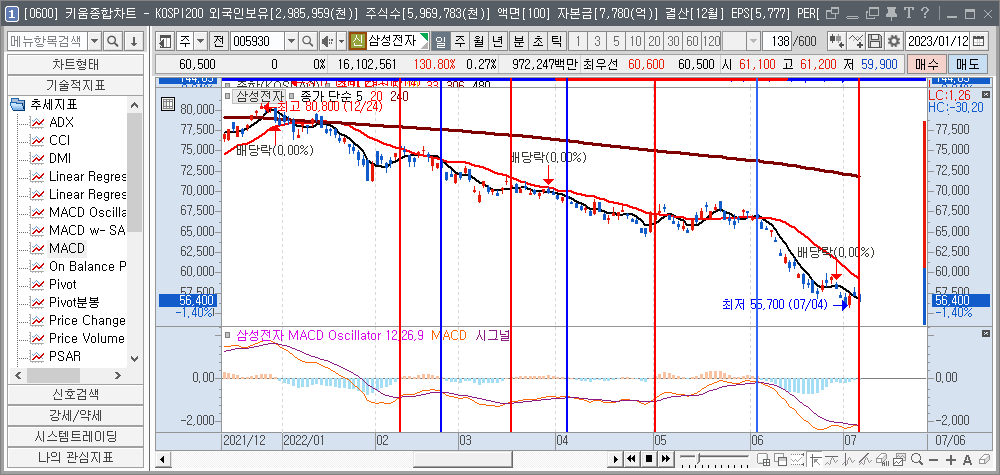Open the 강세/약세 panel section

pos(75,416)
